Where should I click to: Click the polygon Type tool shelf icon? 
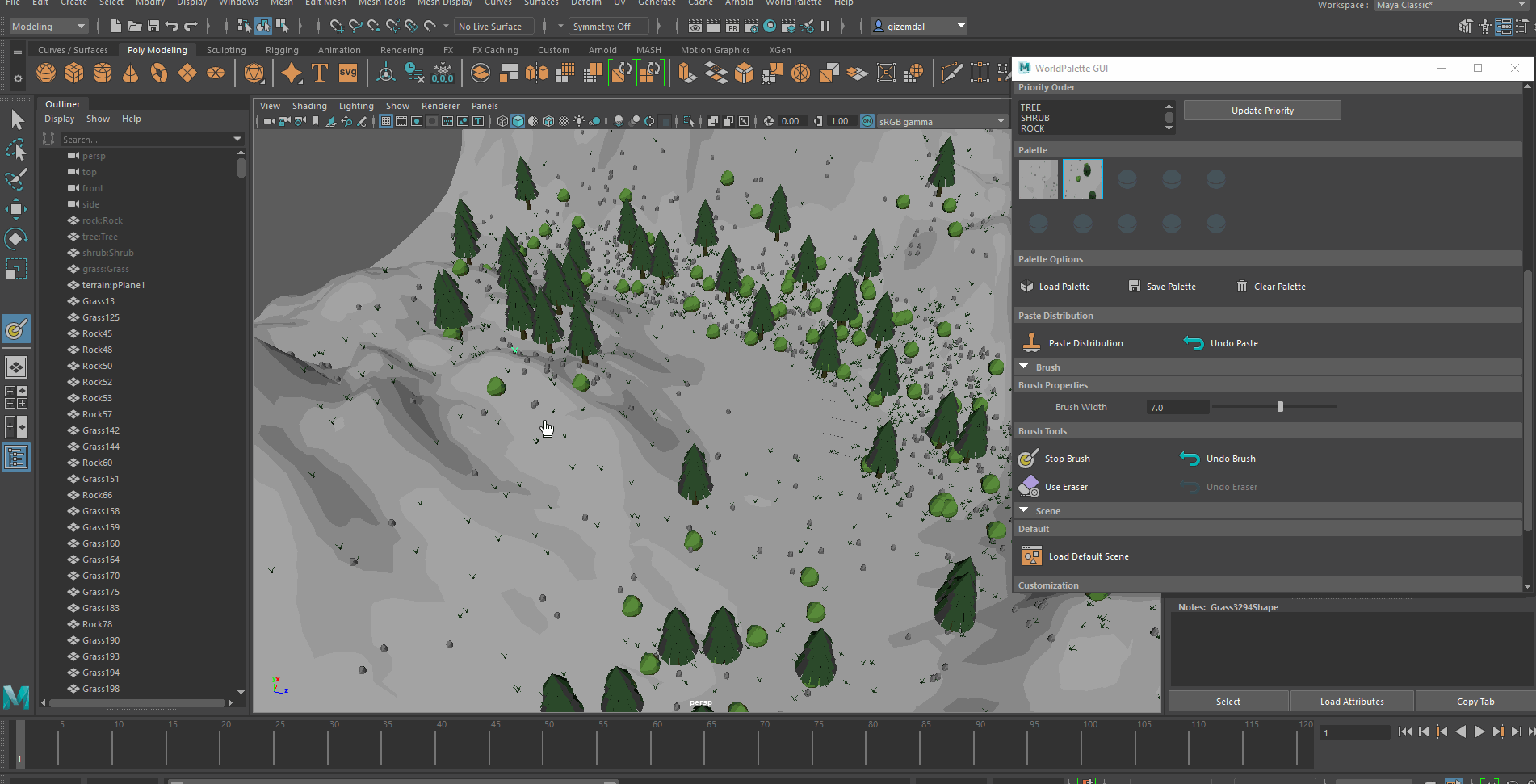point(320,73)
